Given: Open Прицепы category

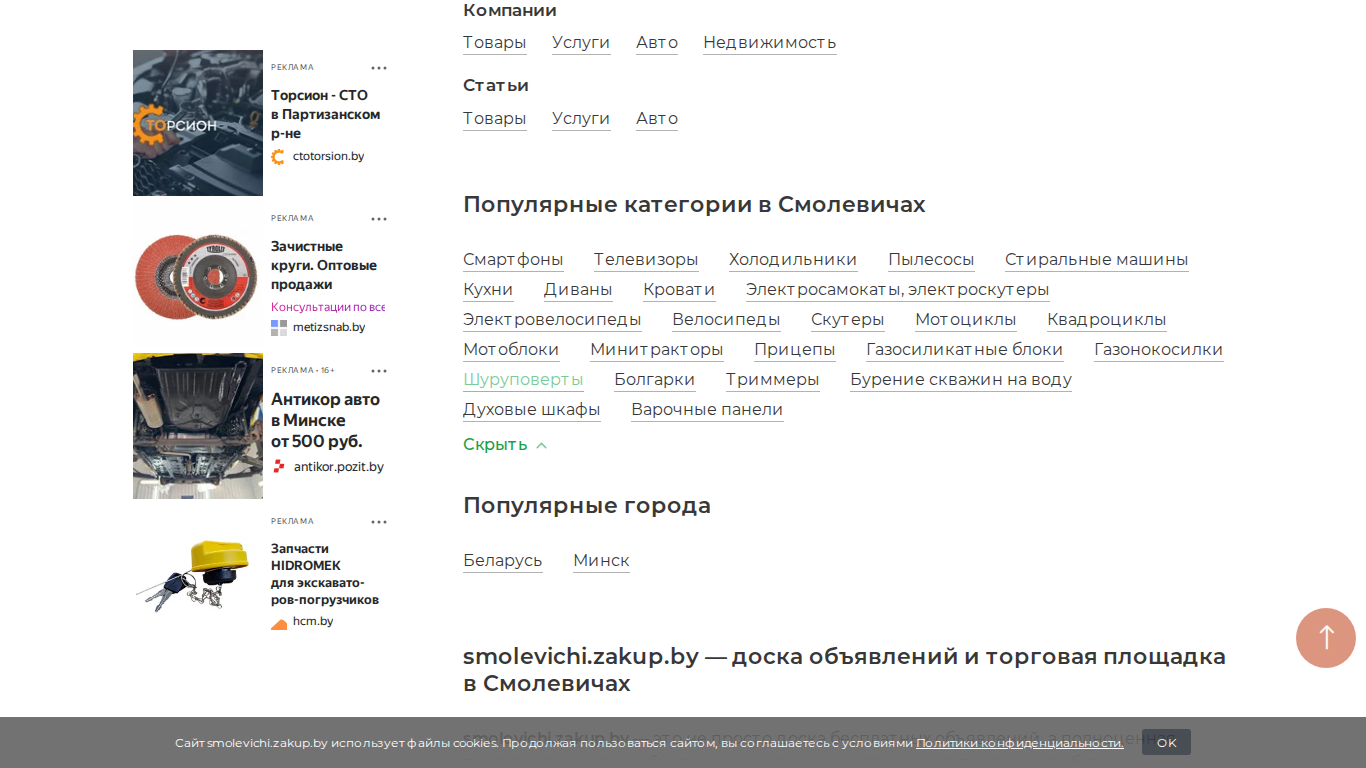Looking at the screenshot, I should point(795,350).
